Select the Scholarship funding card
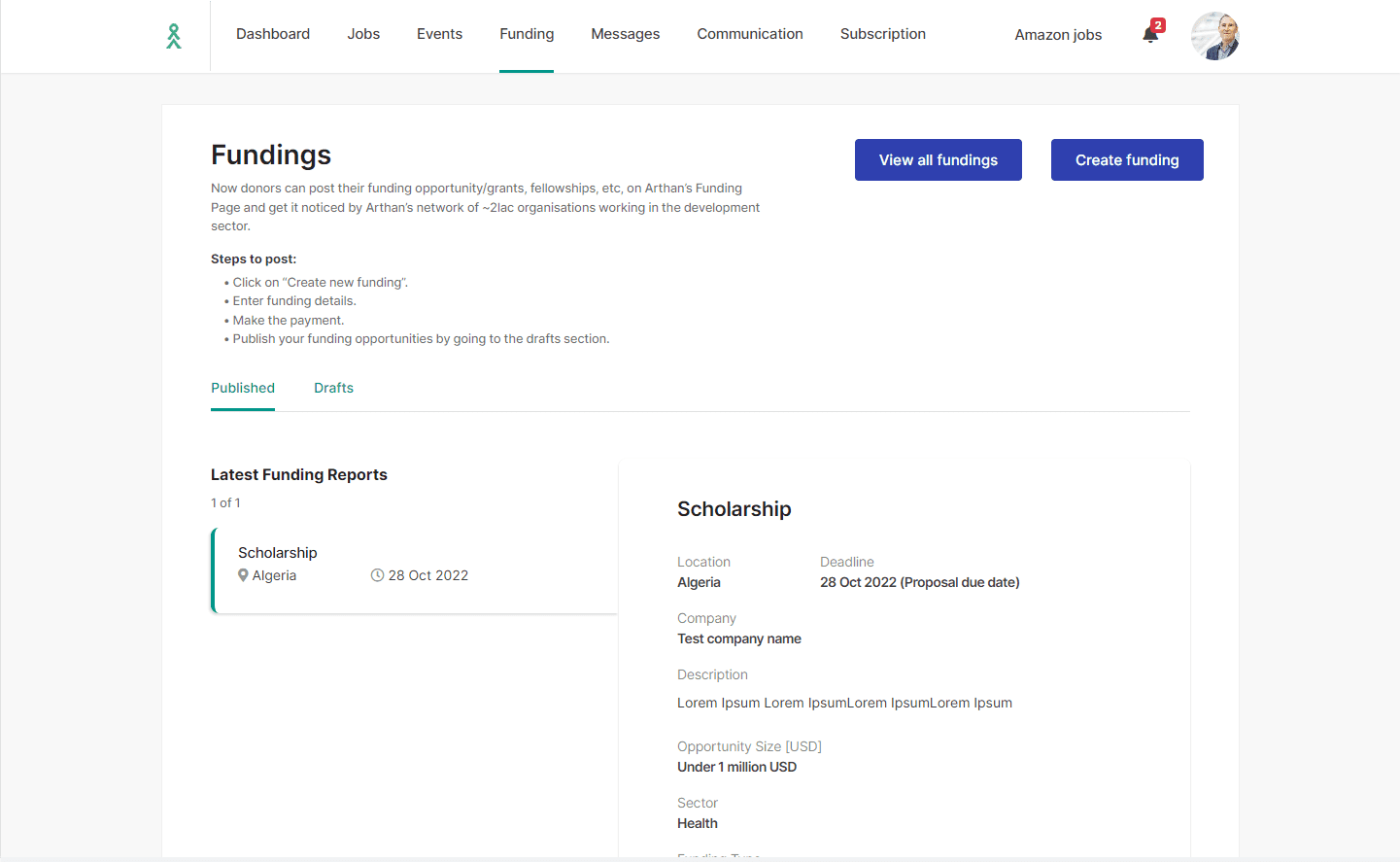 click(x=415, y=570)
